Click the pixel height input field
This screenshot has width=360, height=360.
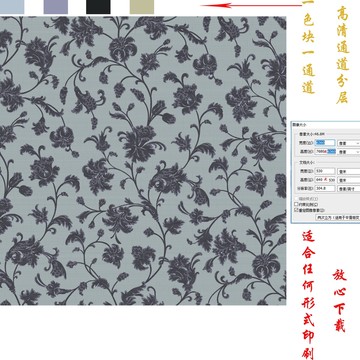point(325,152)
